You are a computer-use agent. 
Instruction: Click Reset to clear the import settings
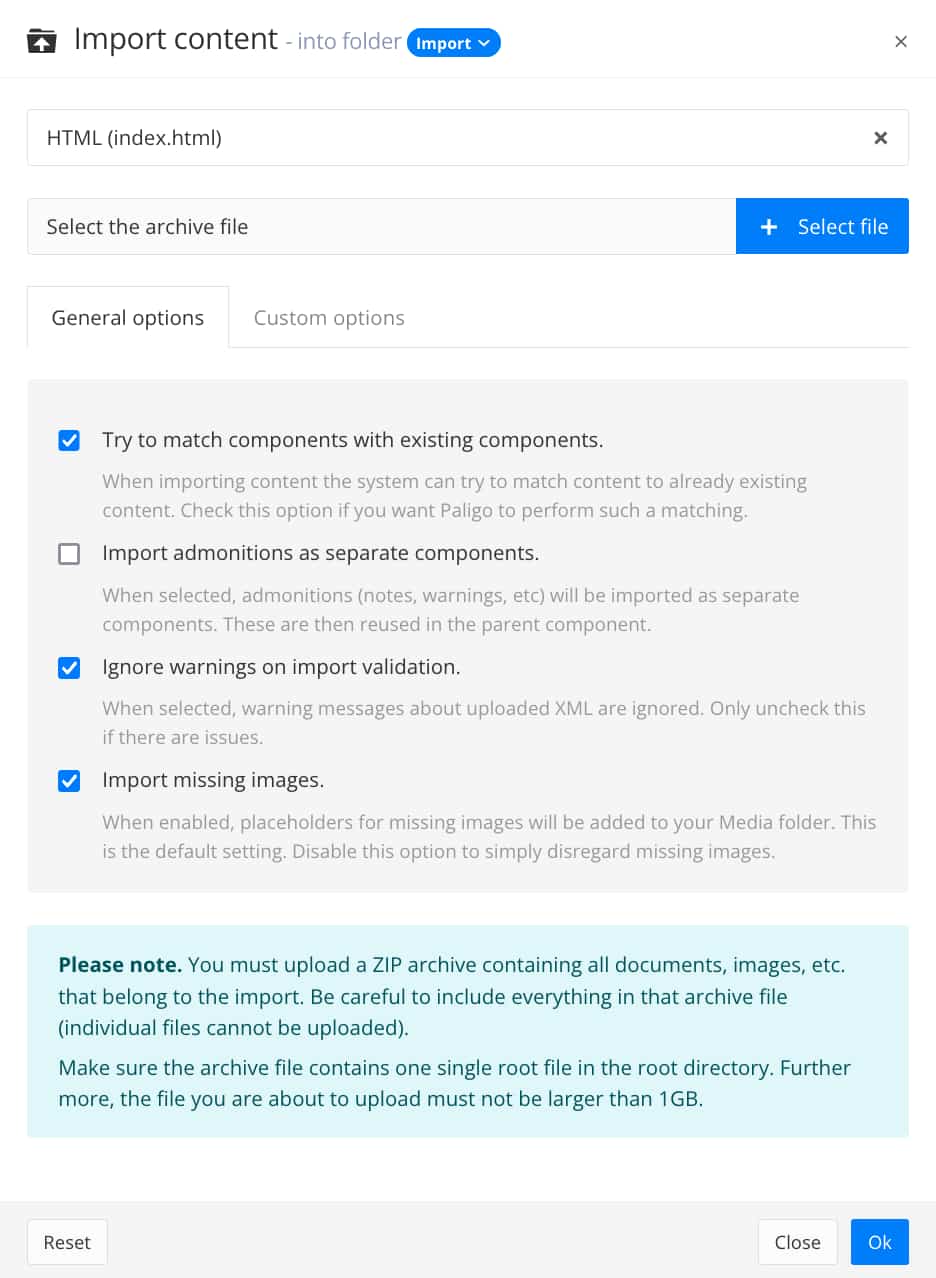[66, 1242]
